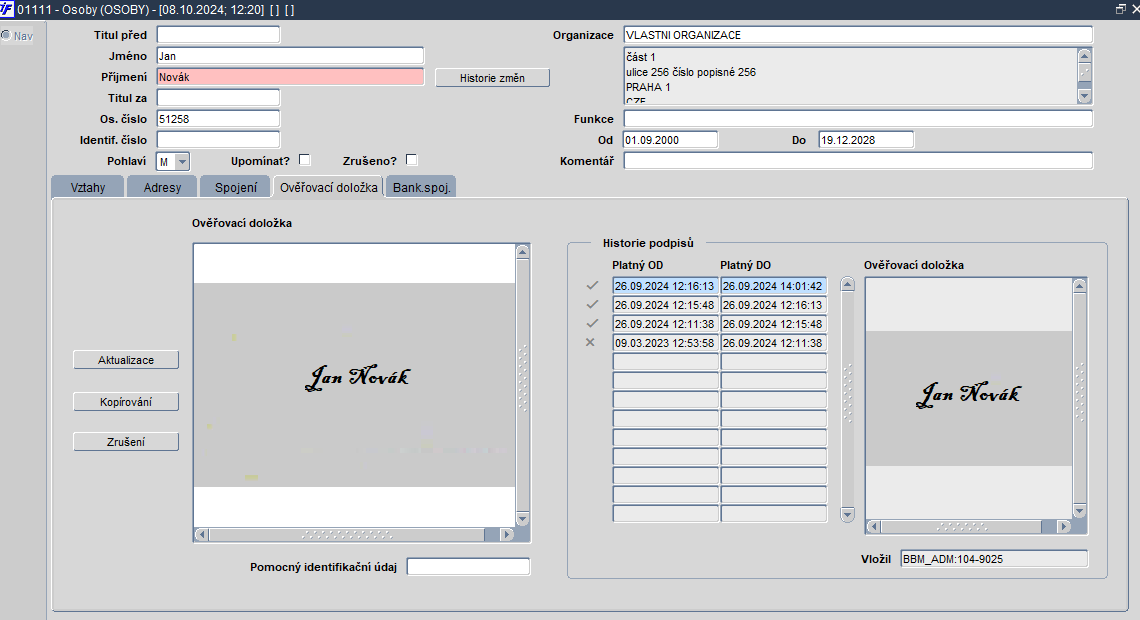Viewport: 1140px width, 620px height.
Task: Open the Pohlaví dropdown
Action: pos(182,161)
